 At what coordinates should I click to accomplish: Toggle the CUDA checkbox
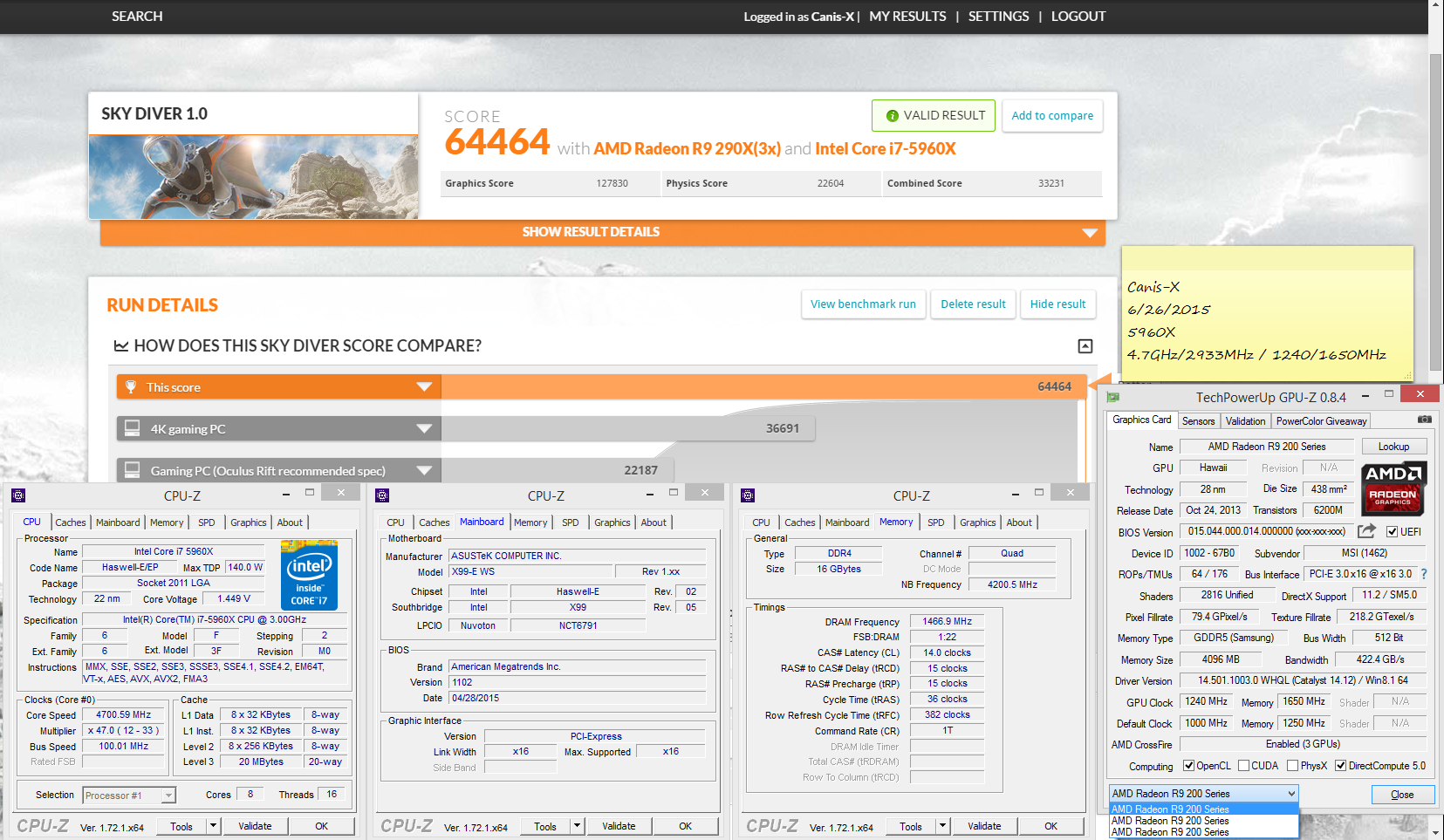[x=1244, y=766]
